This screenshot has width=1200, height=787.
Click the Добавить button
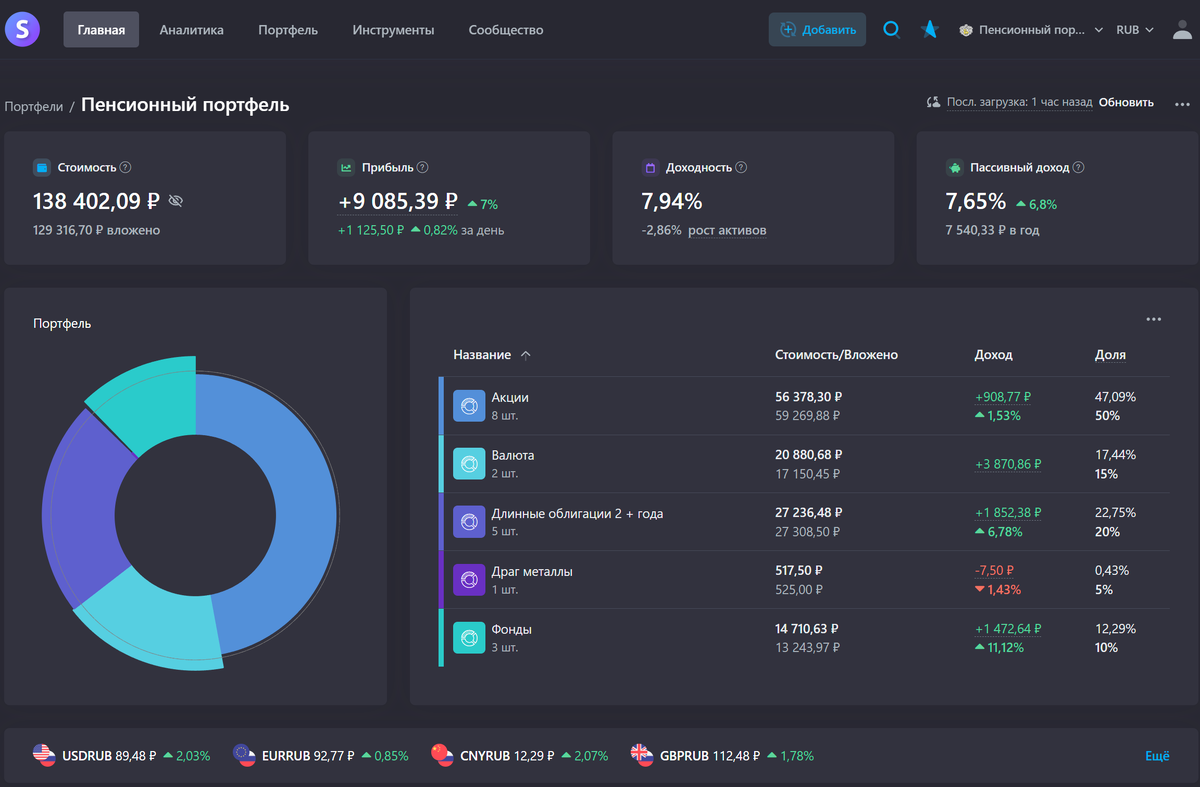tap(817, 30)
